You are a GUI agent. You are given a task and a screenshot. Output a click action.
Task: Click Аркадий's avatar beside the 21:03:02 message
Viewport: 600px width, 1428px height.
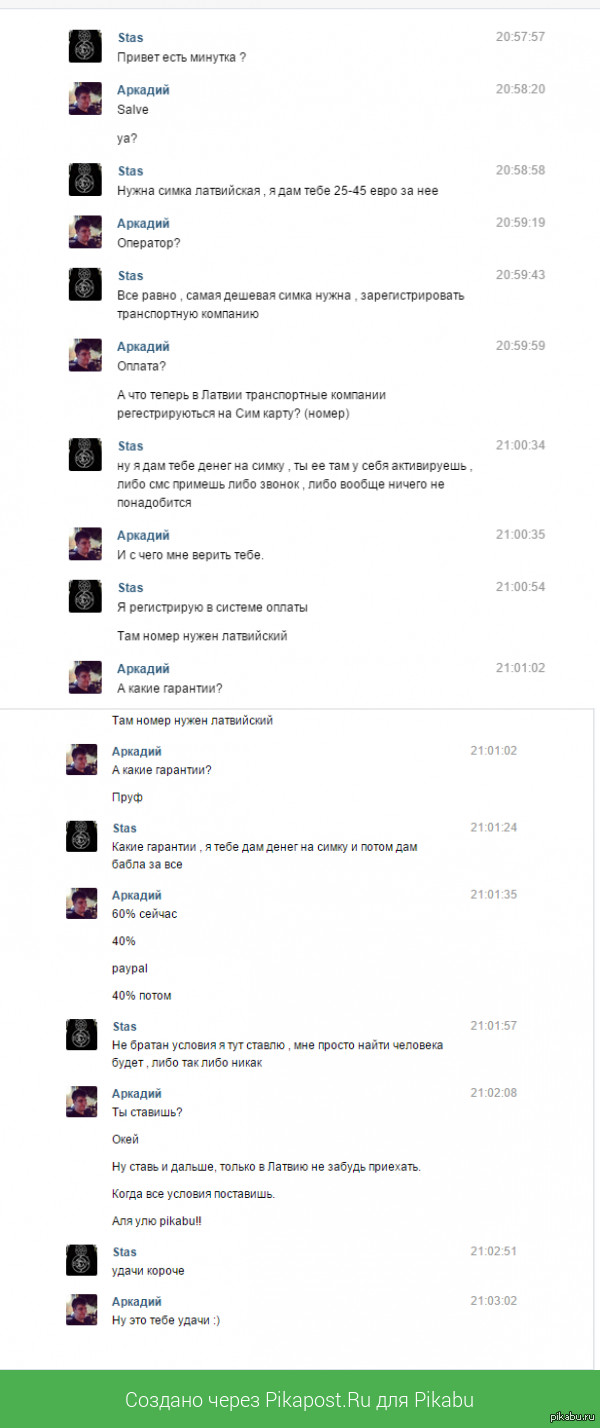(x=82, y=1310)
